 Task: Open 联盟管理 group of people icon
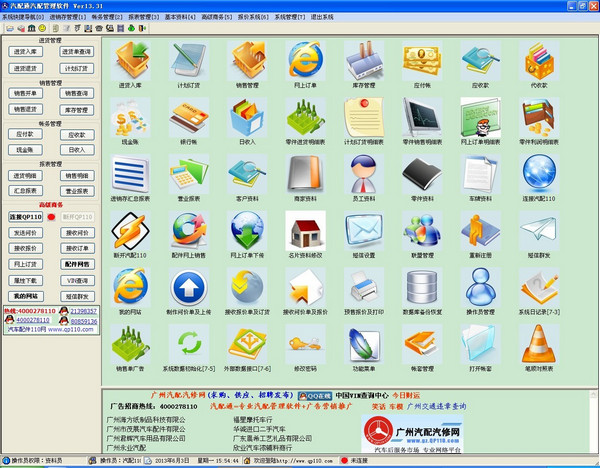pyautogui.click(x=422, y=231)
